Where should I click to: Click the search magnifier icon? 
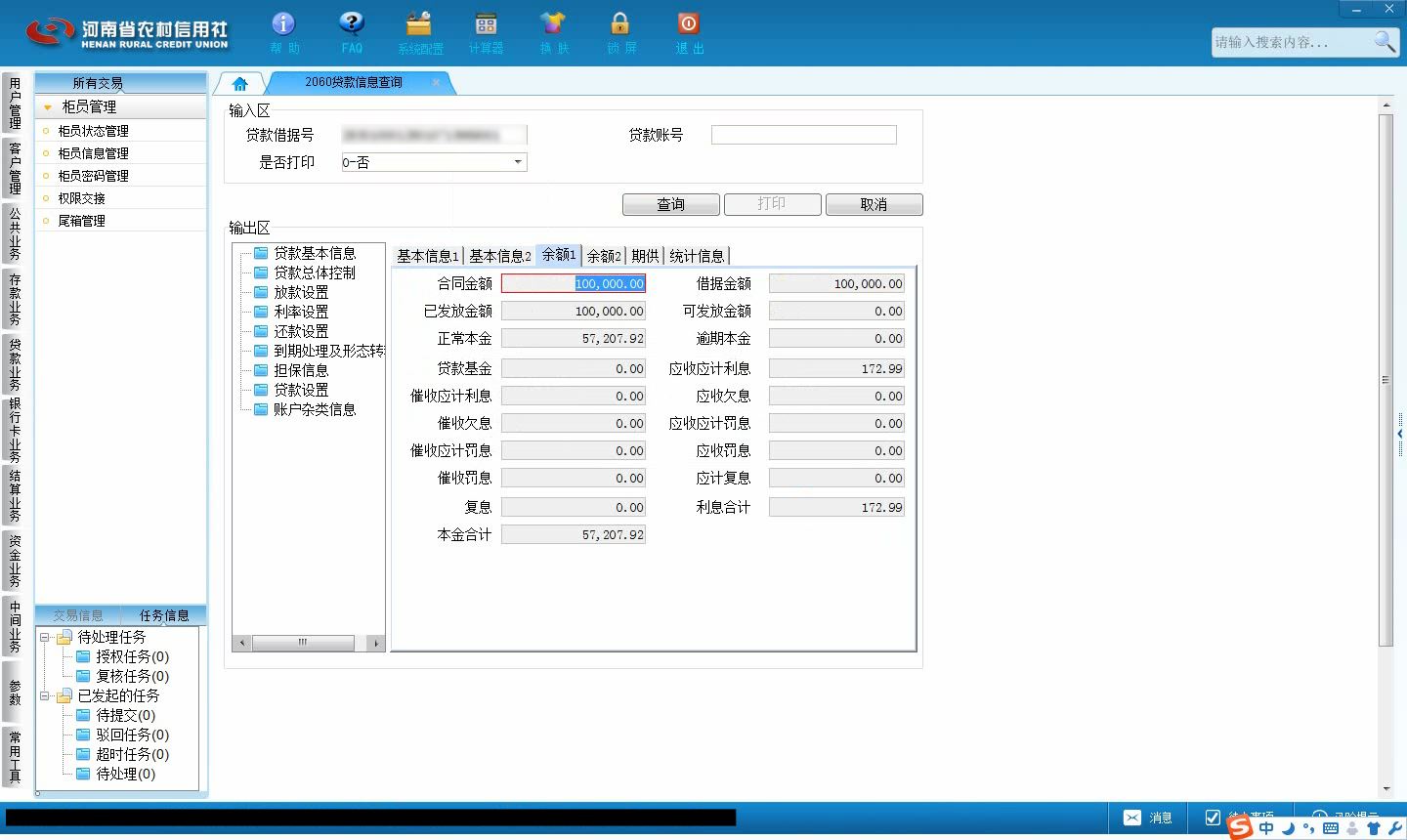(x=1385, y=41)
